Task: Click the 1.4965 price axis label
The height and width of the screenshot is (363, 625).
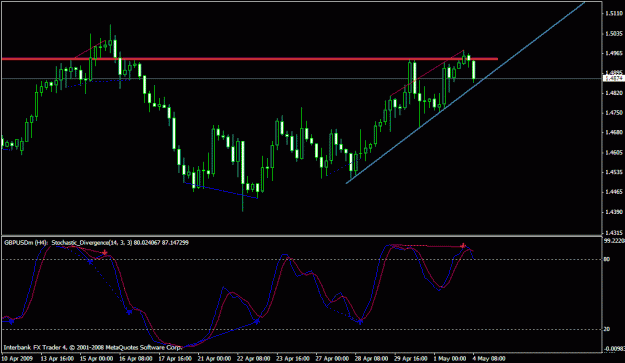Action: pos(614,53)
